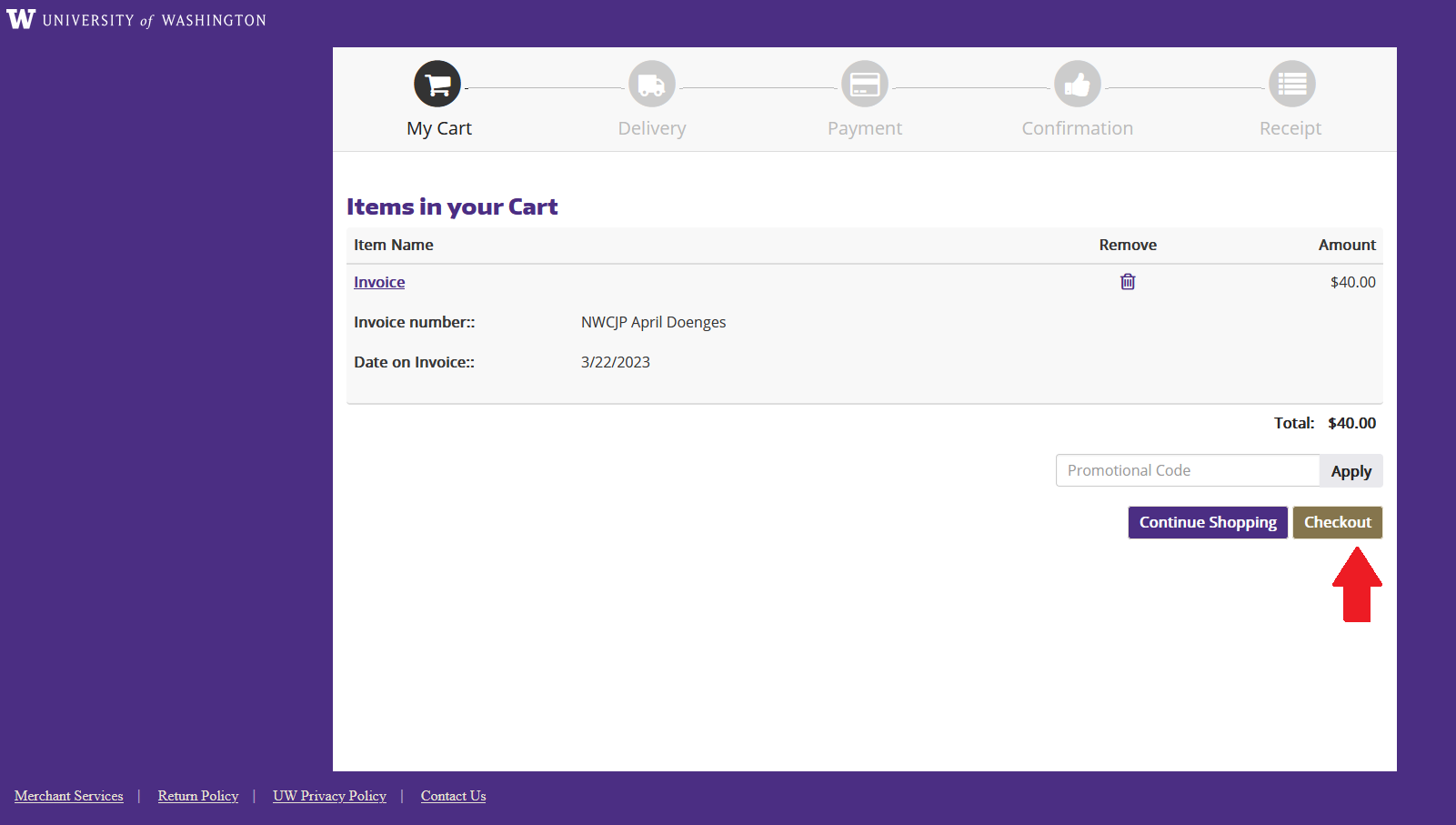The image size is (1456, 825).
Task: Click the University of Washington header text
Action: 155,20
